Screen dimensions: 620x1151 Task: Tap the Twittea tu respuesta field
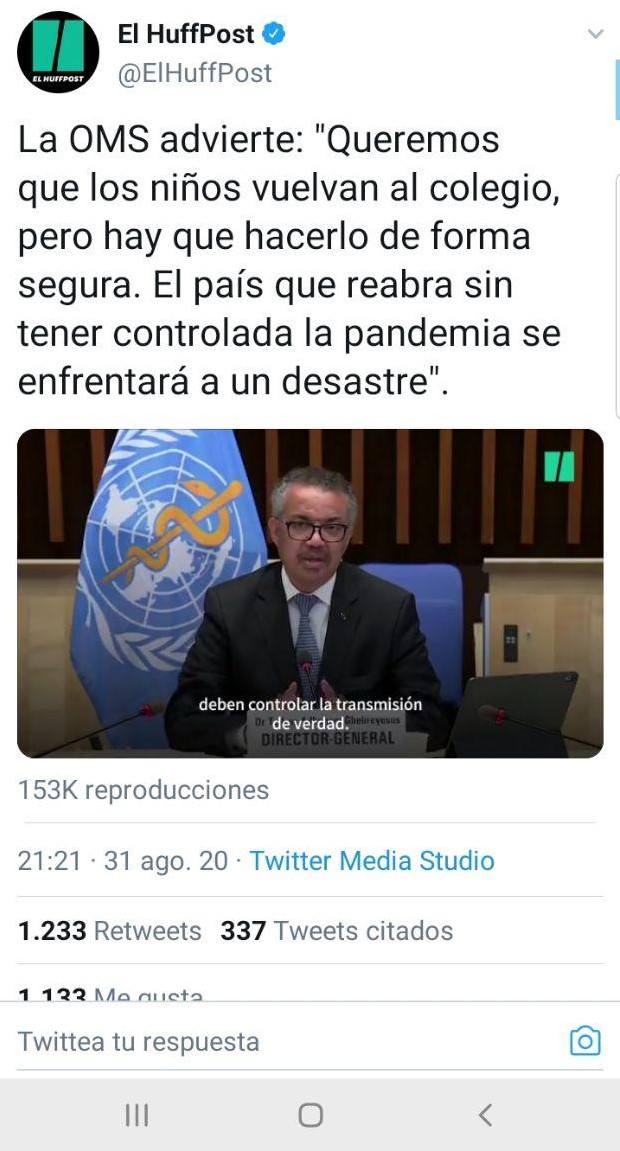(285, 1042)
